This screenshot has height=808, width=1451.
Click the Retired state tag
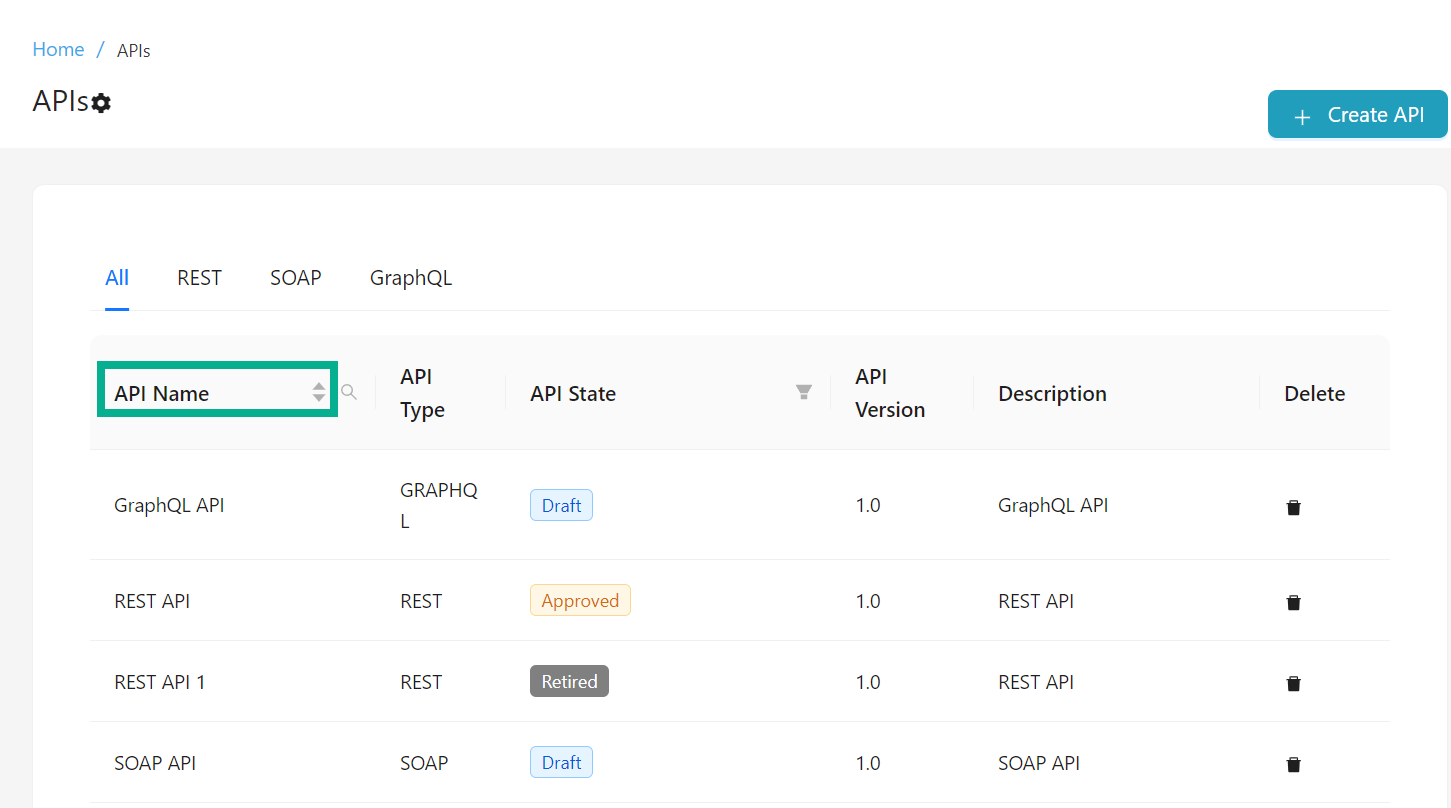(x=569, y=682)
